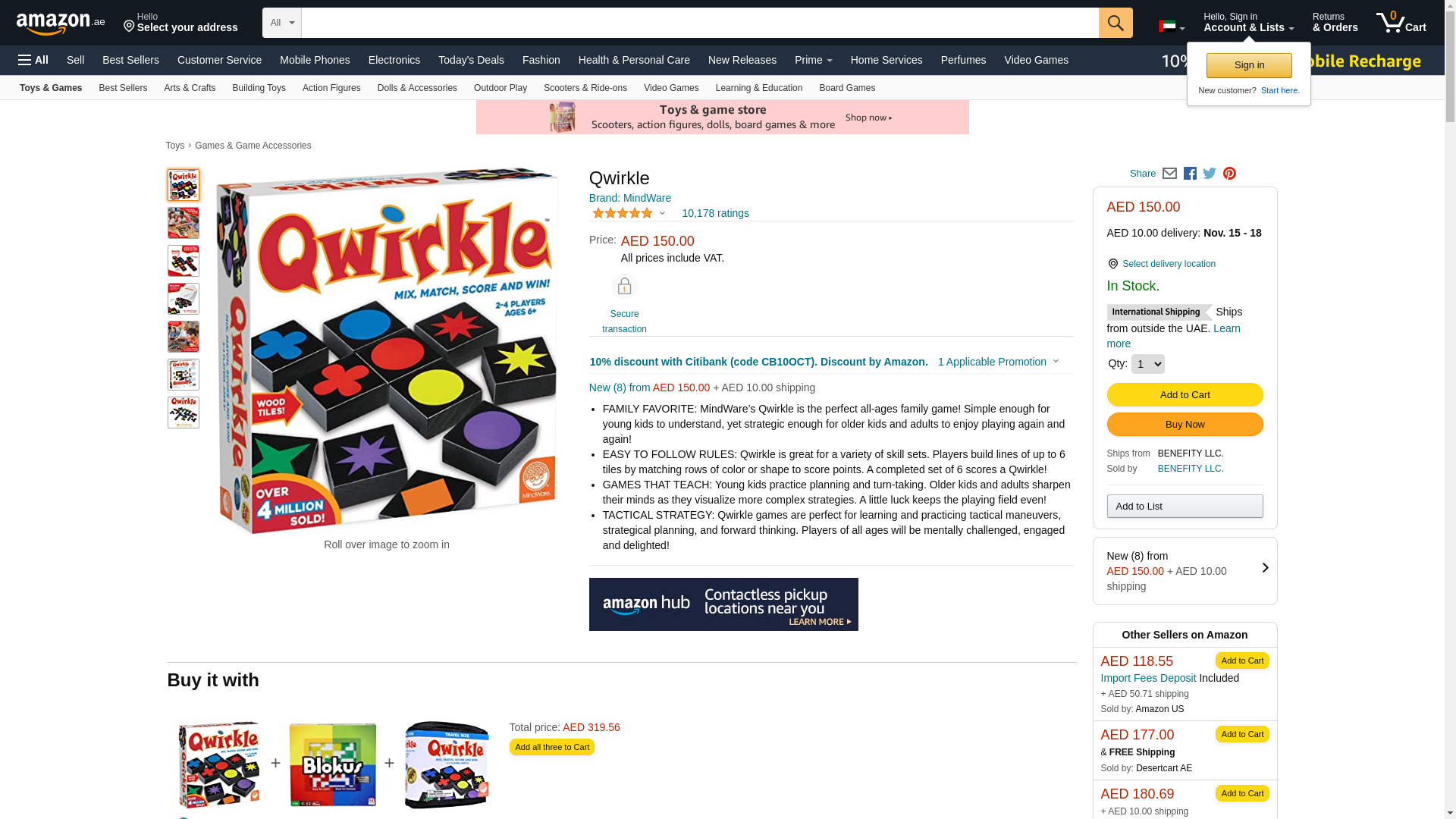1456x819 pixels.
Task: Open the search category All dropdown
Action: point(282,23)
